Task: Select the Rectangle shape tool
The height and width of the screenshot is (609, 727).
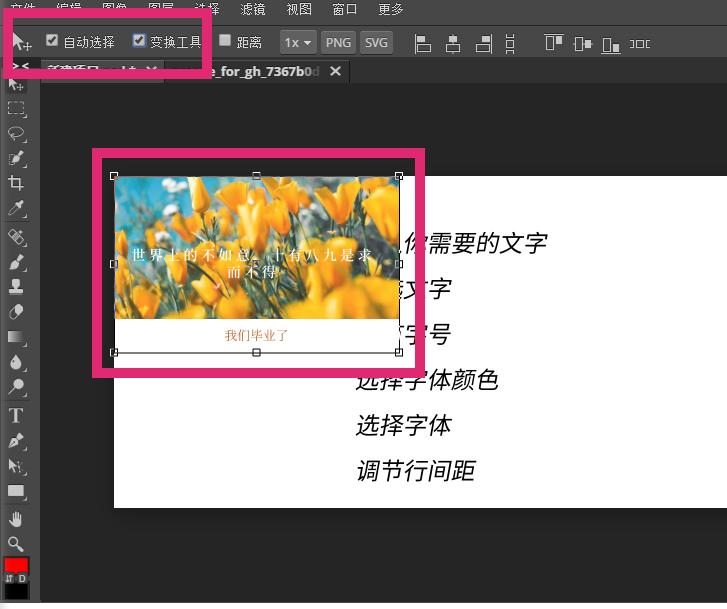Action: coord(17,491)
